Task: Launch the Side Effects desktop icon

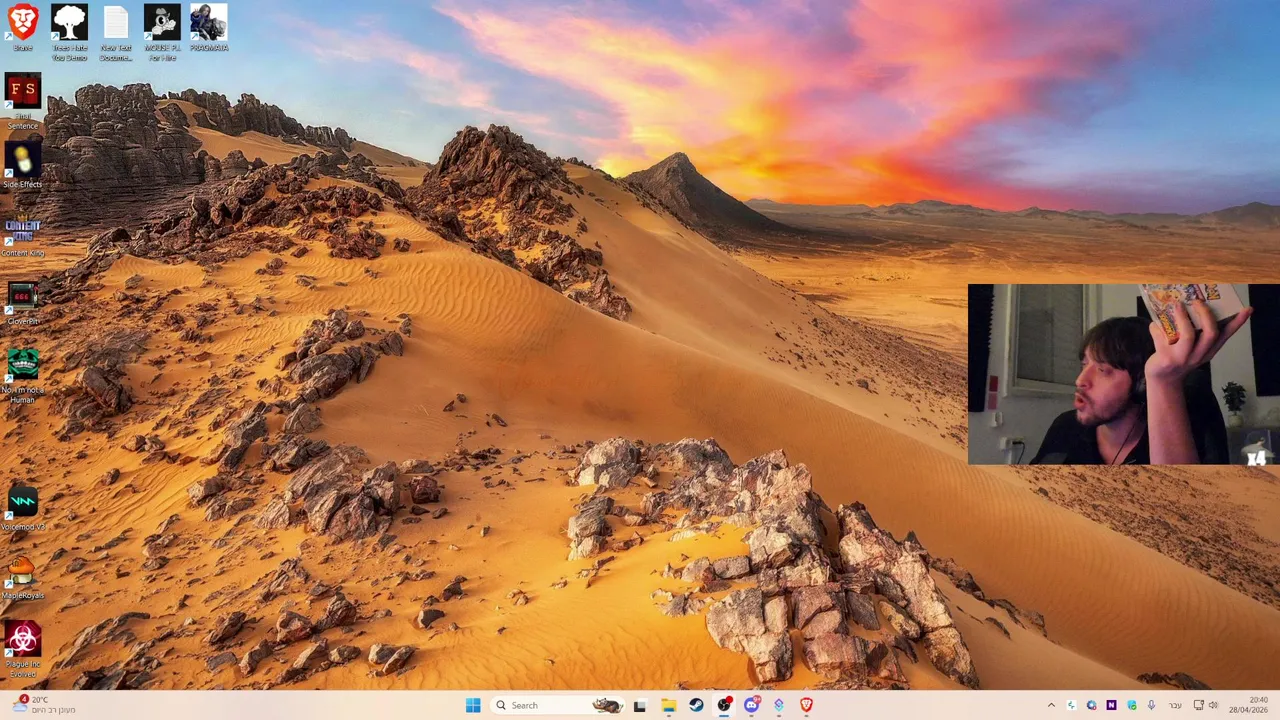Action: pos(22,165)
